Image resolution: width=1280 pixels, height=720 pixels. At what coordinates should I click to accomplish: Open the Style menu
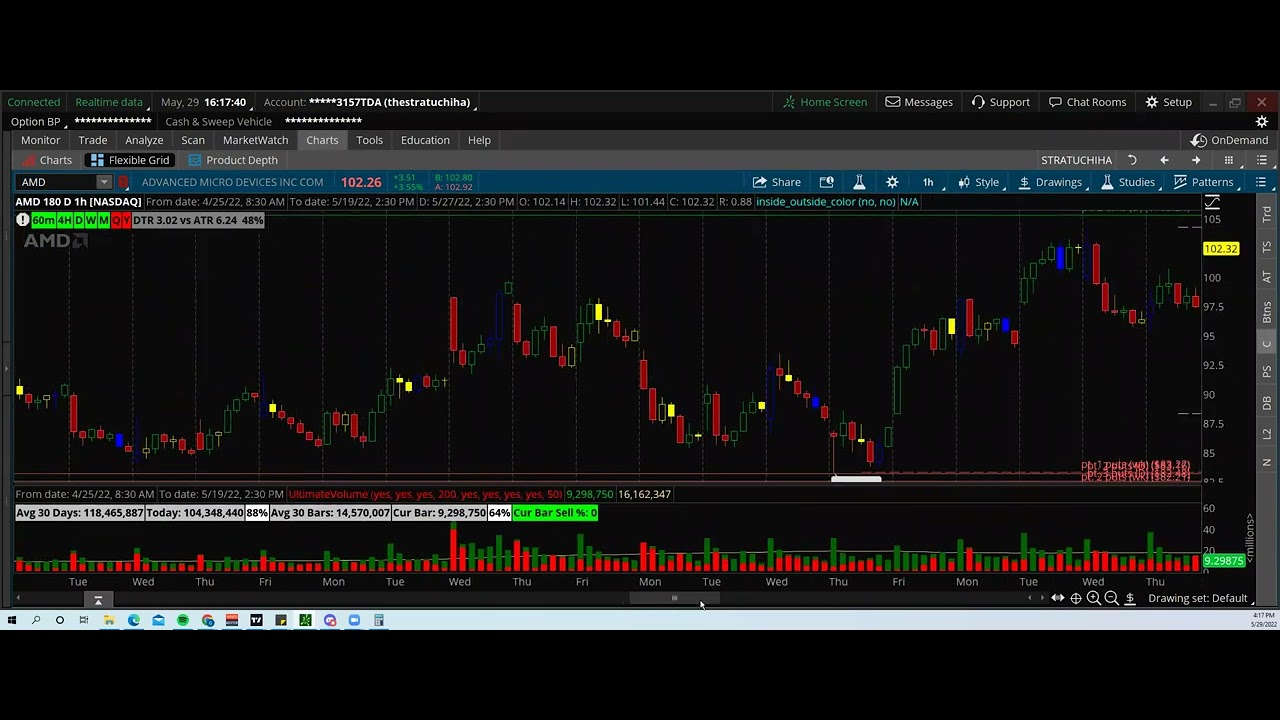tap(978, 182)
